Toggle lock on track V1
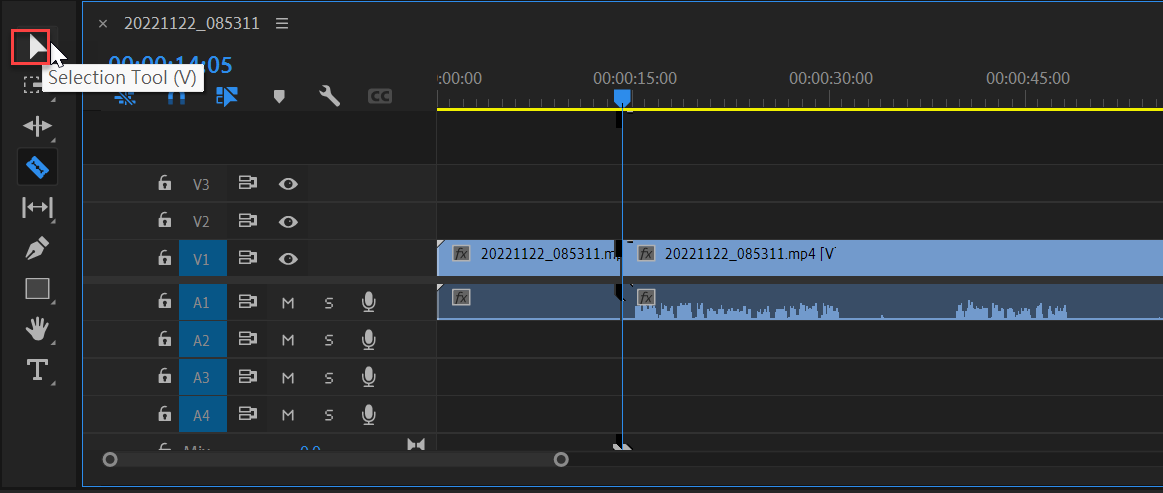 point(165,258)
